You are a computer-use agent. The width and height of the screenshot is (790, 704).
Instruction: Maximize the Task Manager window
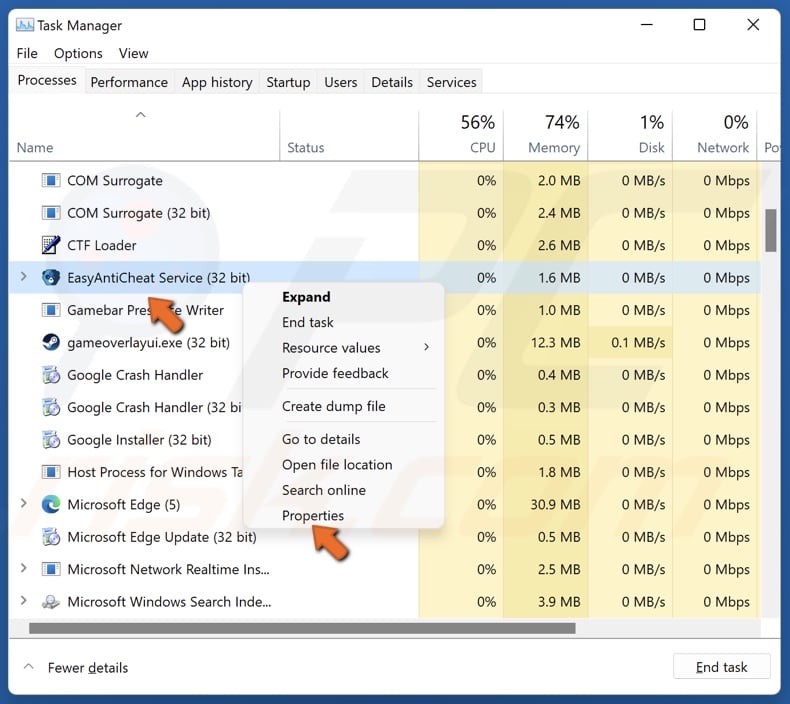tap(699, 25)
